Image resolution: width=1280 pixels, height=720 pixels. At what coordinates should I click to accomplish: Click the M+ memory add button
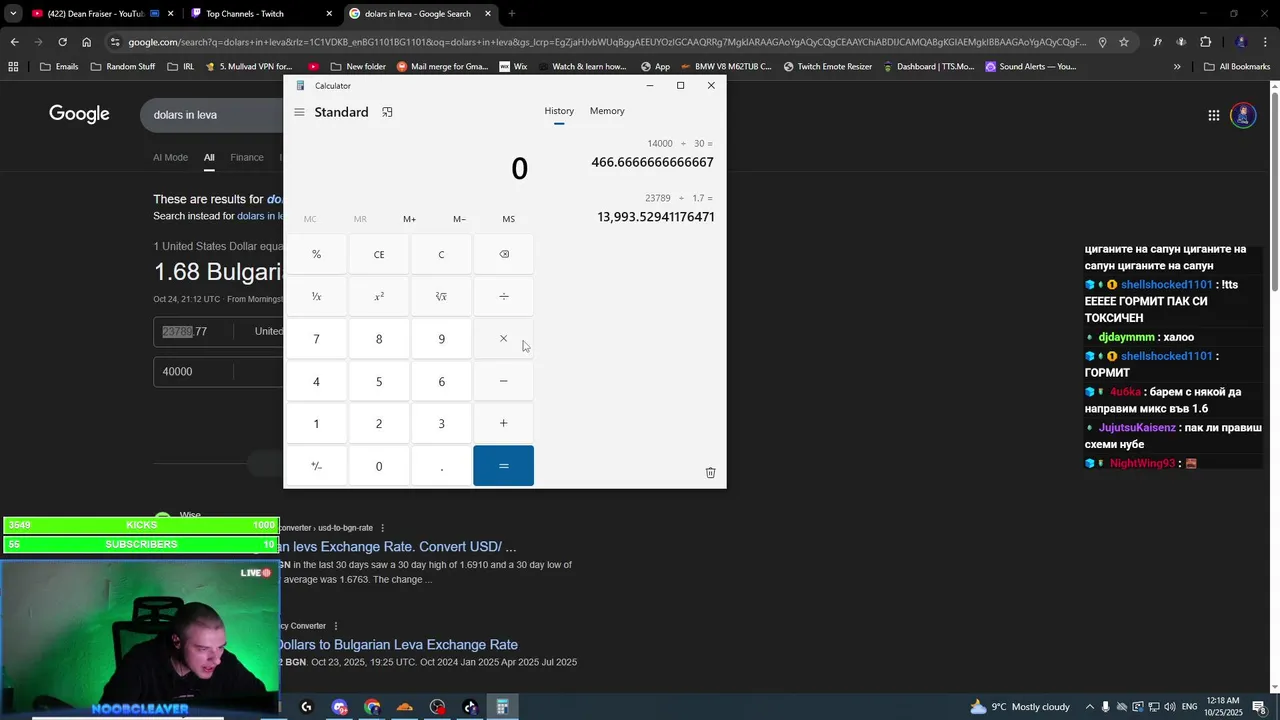pos(409,219)
